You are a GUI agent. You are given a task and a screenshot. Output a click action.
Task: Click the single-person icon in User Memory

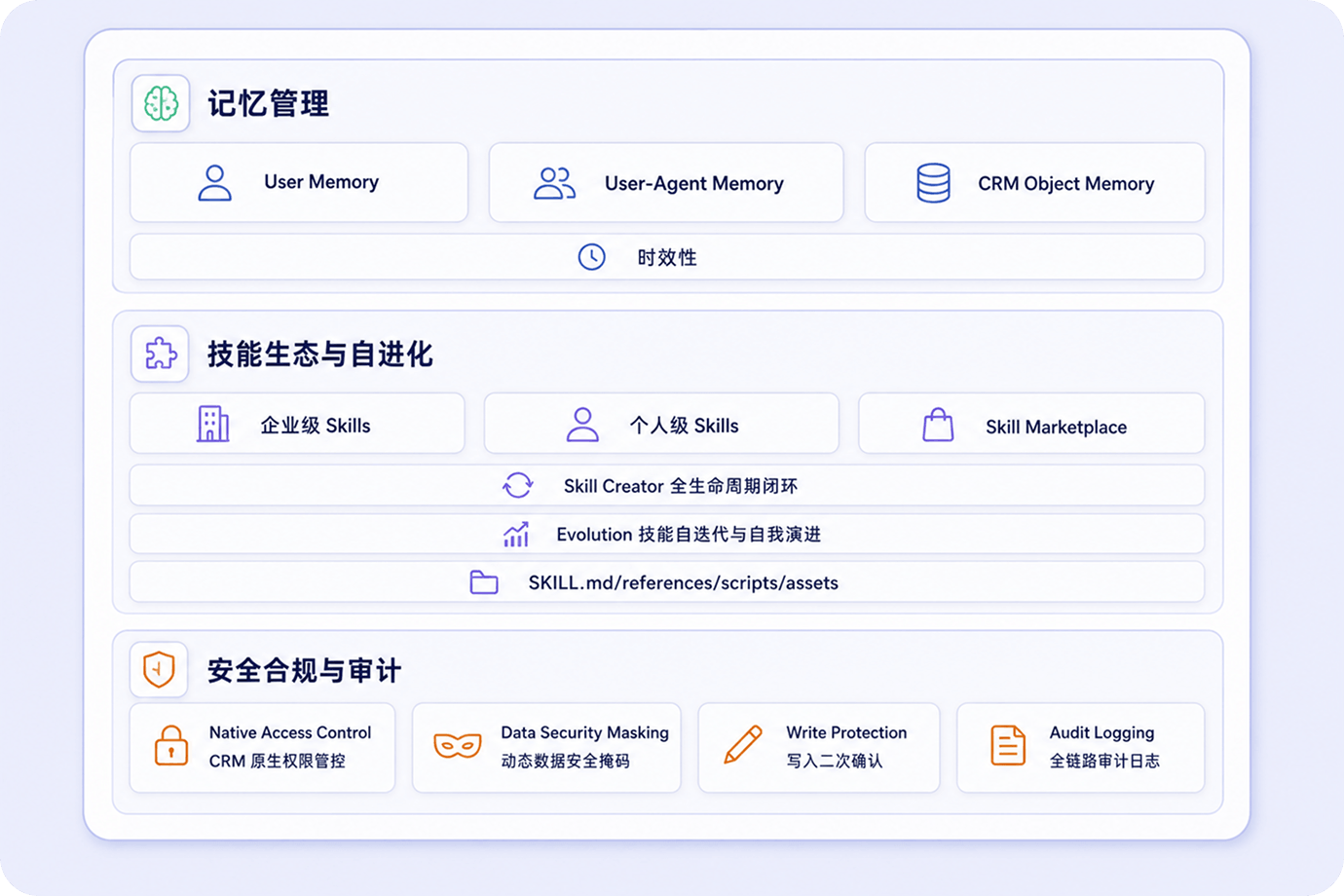coord(215,182)
